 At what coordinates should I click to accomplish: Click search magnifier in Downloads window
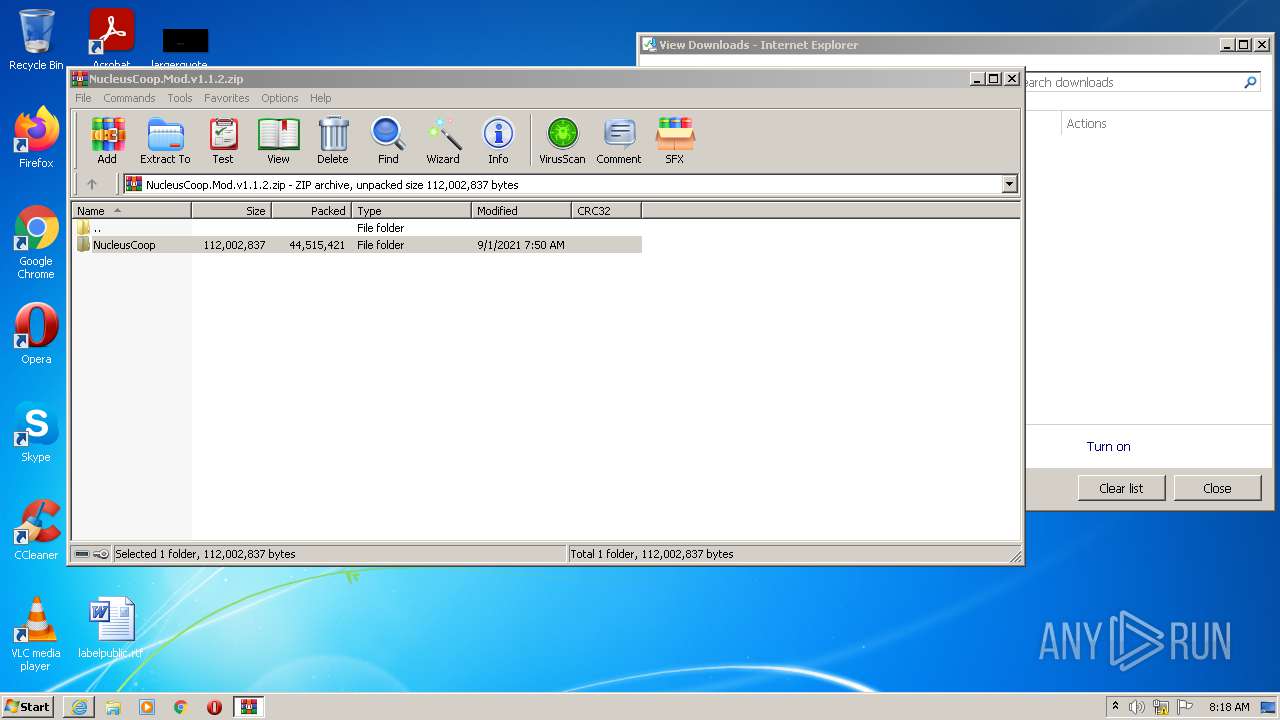1250,83
